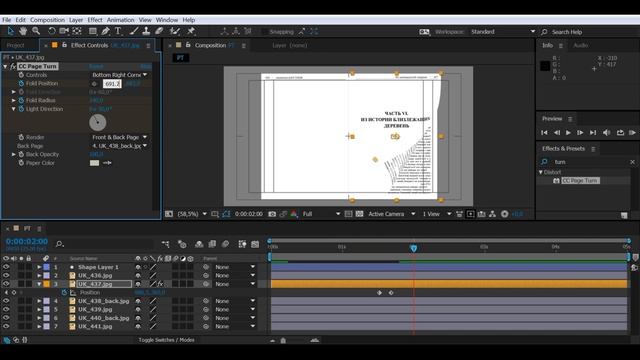640x360 pixels.
Task: Clear the Effects & Presets search
Action: [632, 162]
